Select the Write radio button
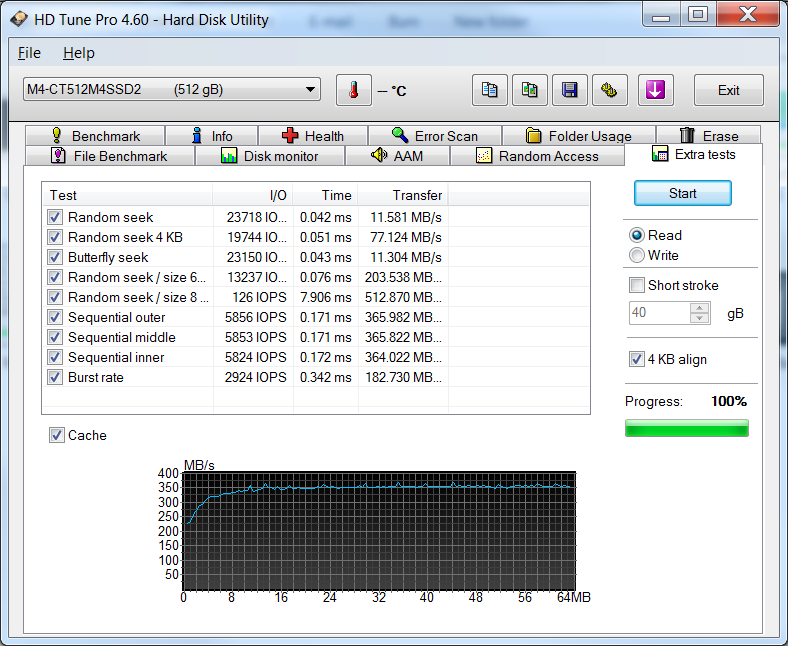 637,255
